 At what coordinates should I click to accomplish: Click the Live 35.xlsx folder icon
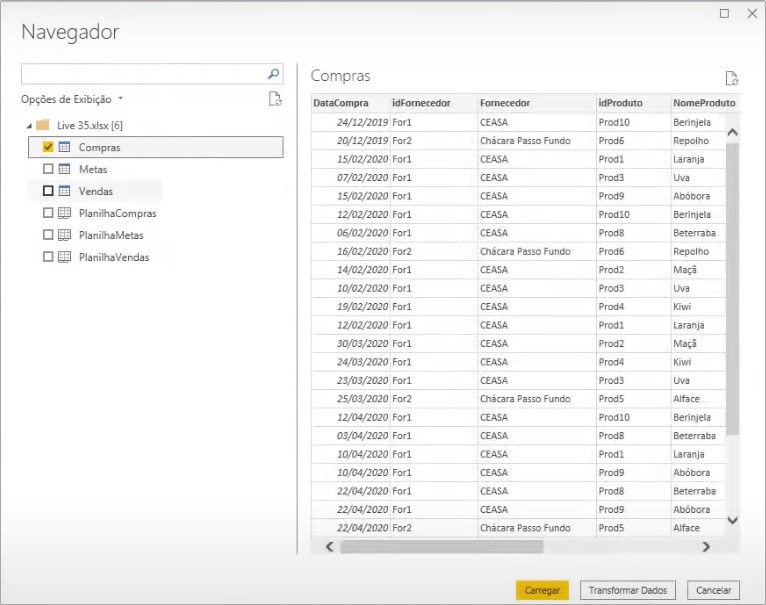[43, 125]
